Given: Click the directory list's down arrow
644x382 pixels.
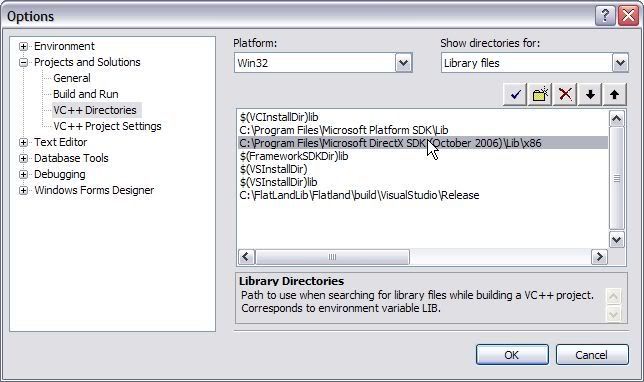Looking at the screenshot, I should pyautogui.click(x=616, y=239).
